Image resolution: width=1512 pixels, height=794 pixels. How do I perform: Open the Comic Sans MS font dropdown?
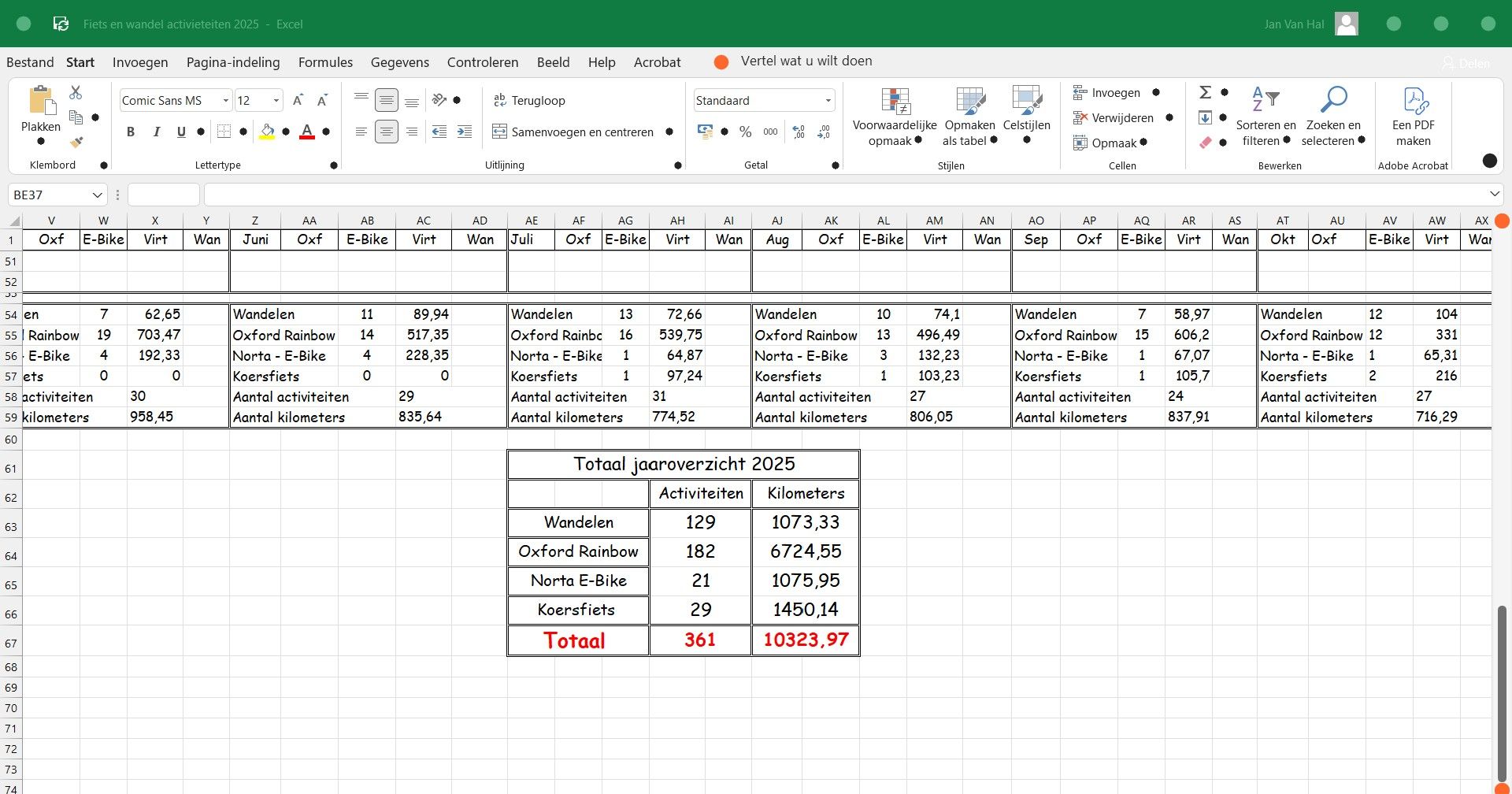[225, 101]
